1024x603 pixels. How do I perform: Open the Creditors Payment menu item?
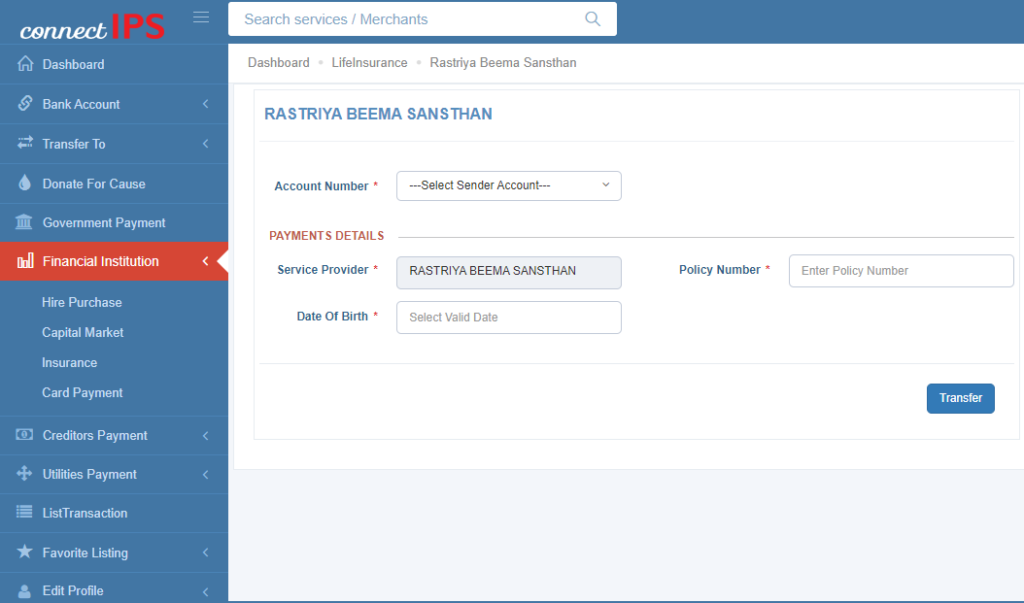point(114,435)
